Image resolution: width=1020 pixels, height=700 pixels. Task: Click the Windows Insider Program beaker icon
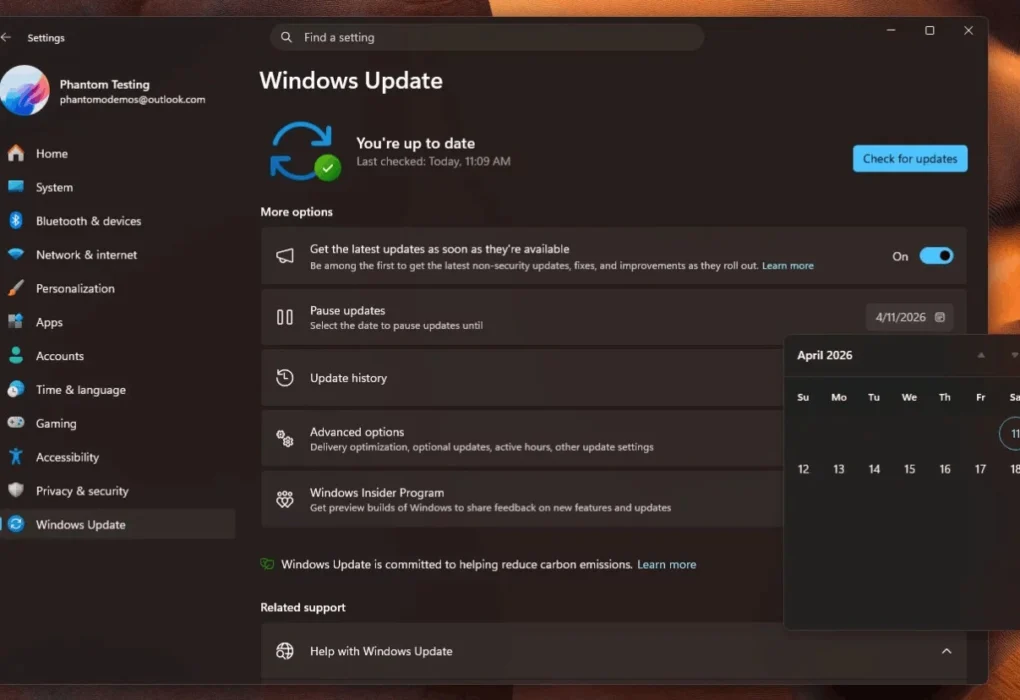pyautogui.click(x=285, y=500)
